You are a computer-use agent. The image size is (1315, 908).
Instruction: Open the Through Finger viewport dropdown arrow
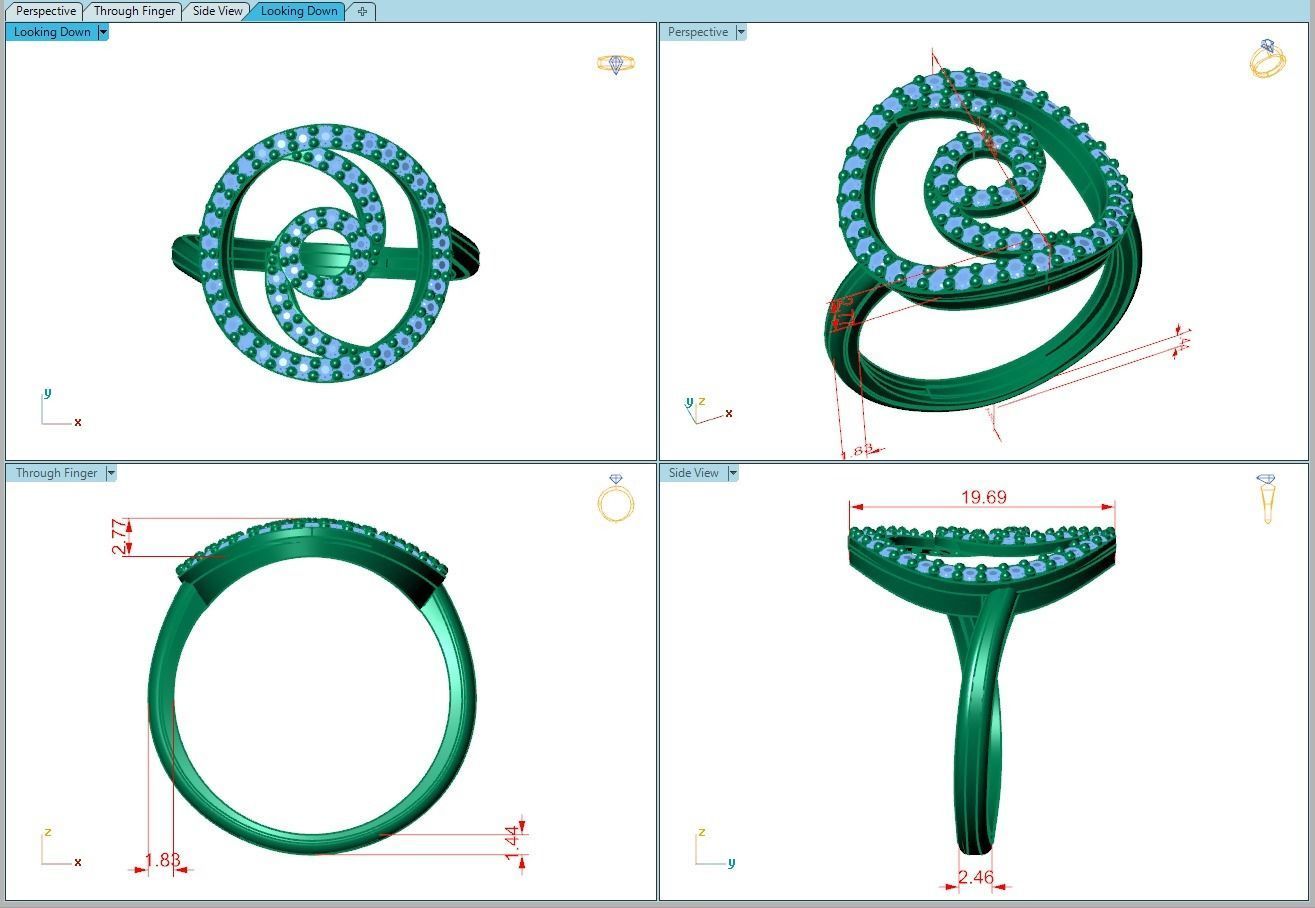[x=111, y=473]
